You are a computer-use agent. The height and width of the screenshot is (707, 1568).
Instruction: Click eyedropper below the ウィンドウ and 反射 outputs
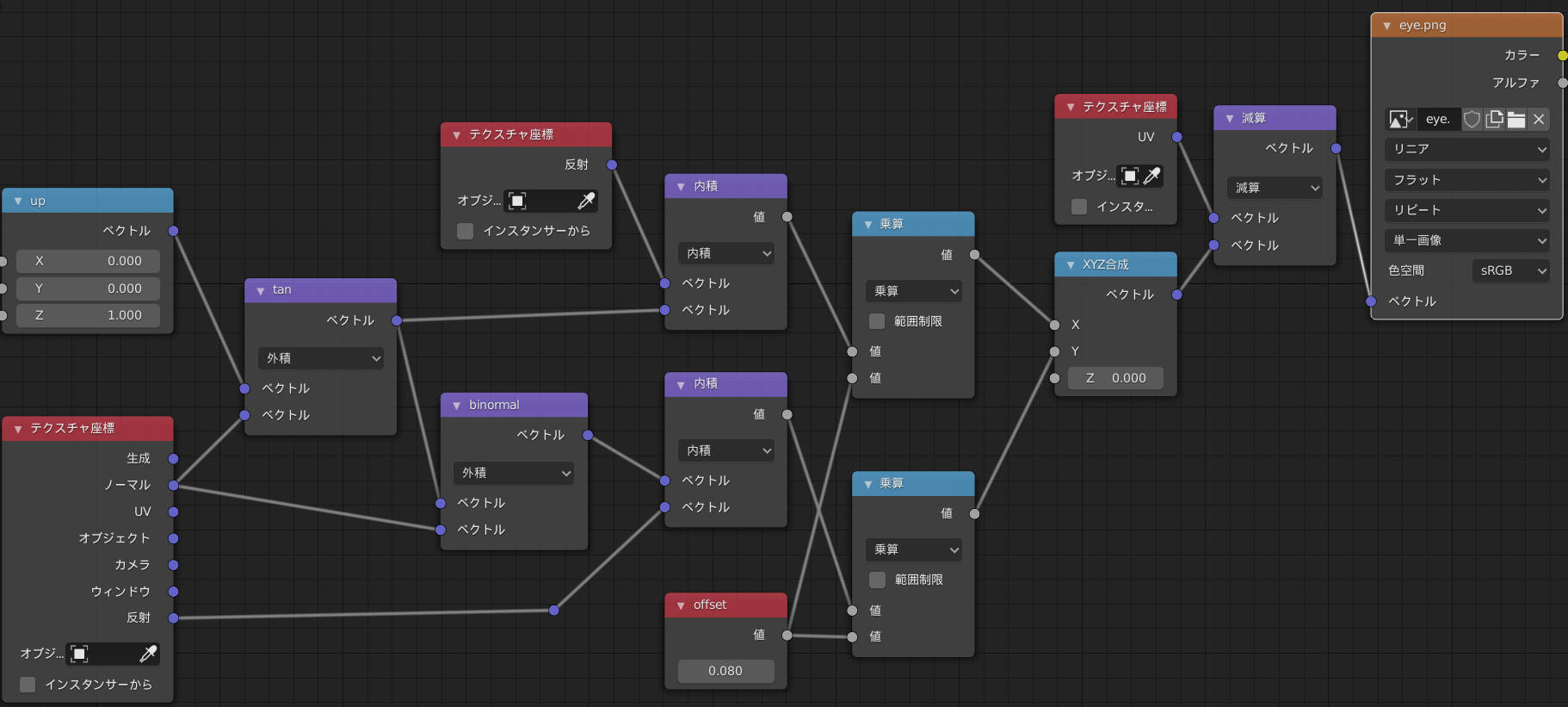[x=148, y=654]
